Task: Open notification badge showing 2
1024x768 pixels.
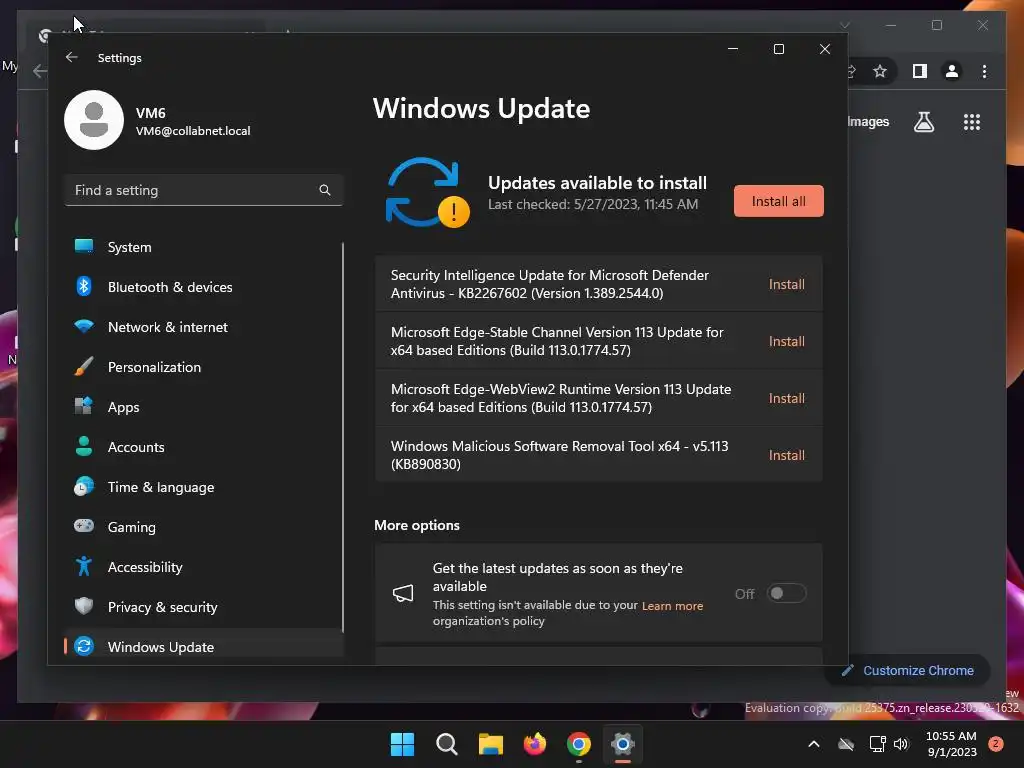Action: (x=996, y=744)
